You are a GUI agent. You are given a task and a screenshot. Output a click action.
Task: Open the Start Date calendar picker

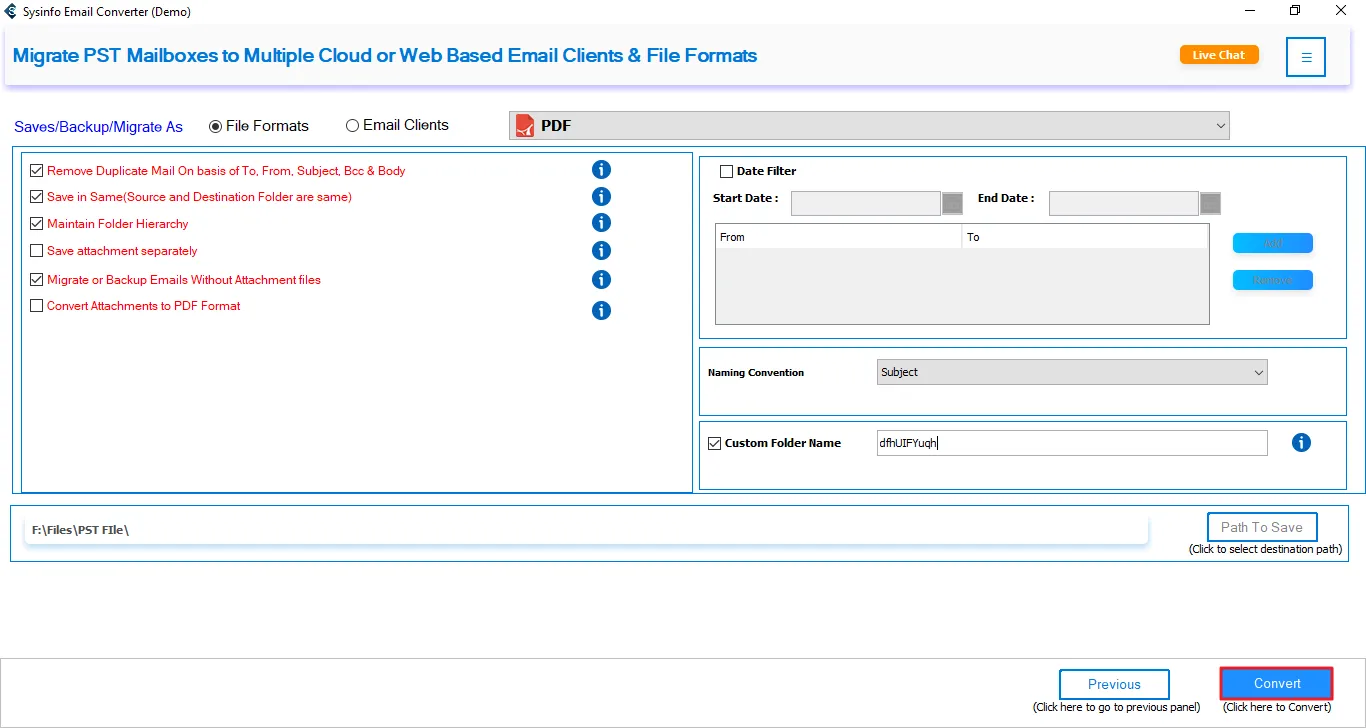[x=953, y=204]
